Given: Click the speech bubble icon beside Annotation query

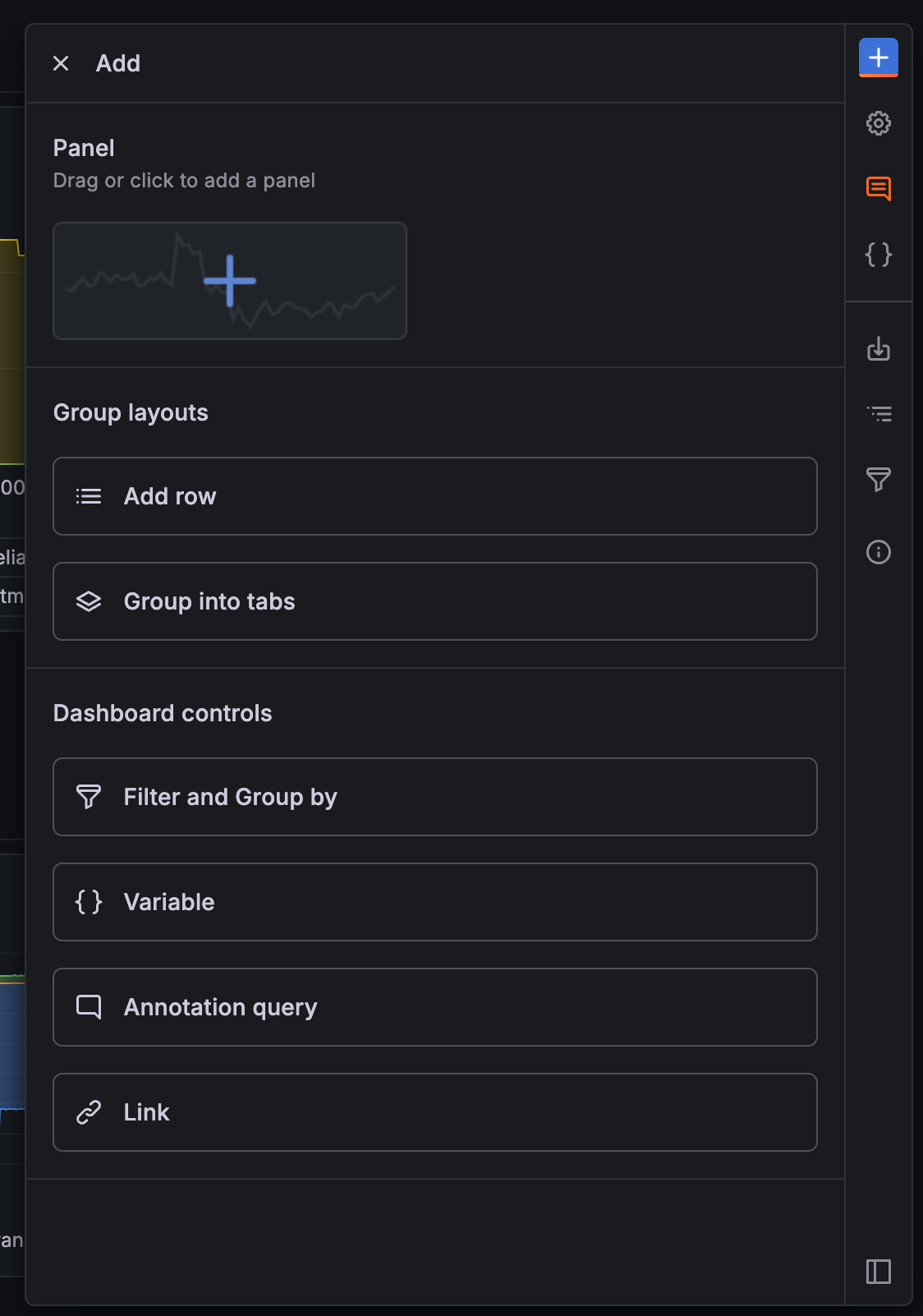Looking at the screenshot, I should click(x=89, y=1007).
